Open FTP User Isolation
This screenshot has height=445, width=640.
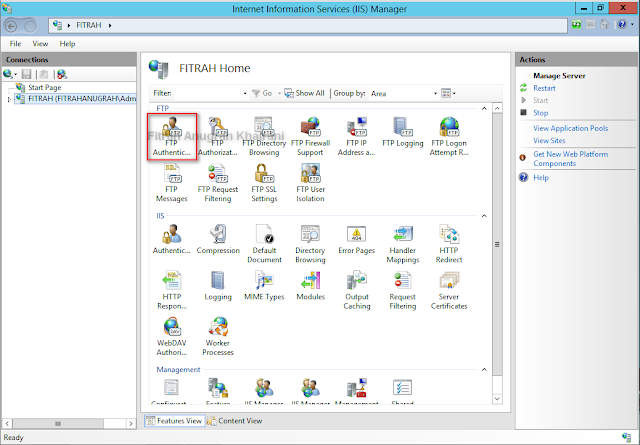point(310,183)
